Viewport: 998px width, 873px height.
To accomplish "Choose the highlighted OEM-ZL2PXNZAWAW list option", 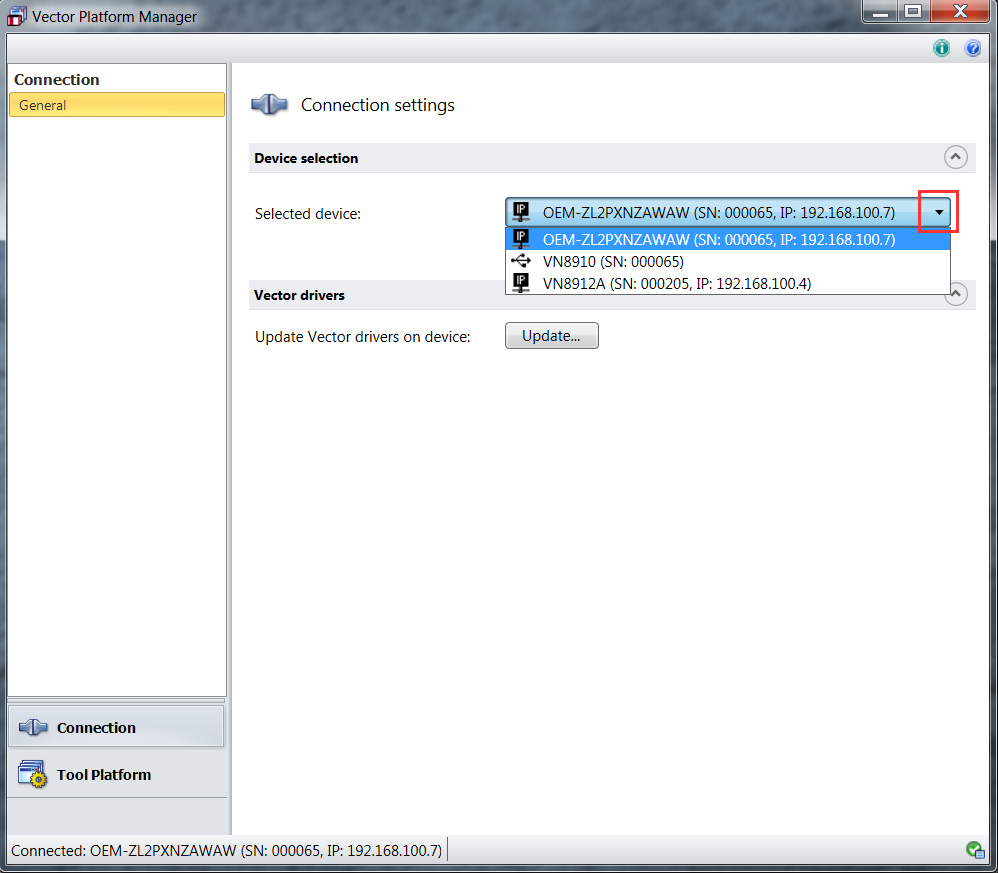I will pyautogui.click(x=718, y=239).
